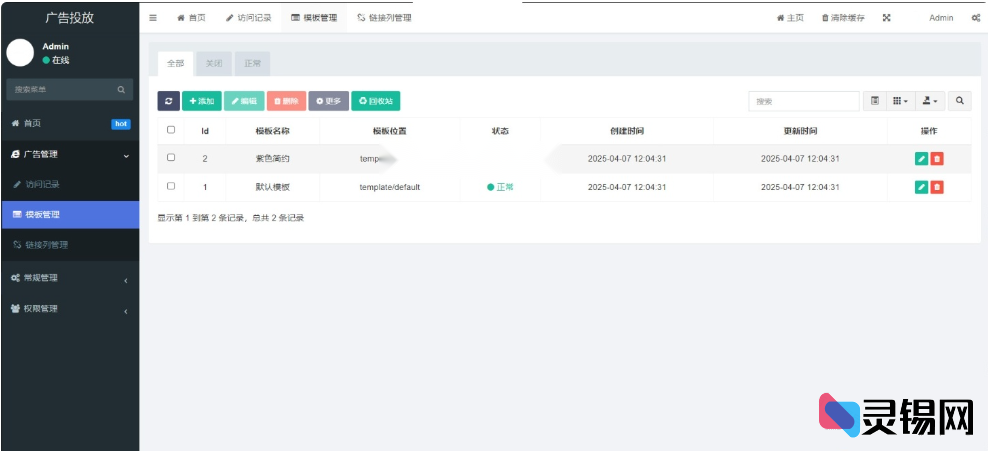The image size is (988, 451).
Task: Select the 正常 filter tab
Action: tap(252, 64)
